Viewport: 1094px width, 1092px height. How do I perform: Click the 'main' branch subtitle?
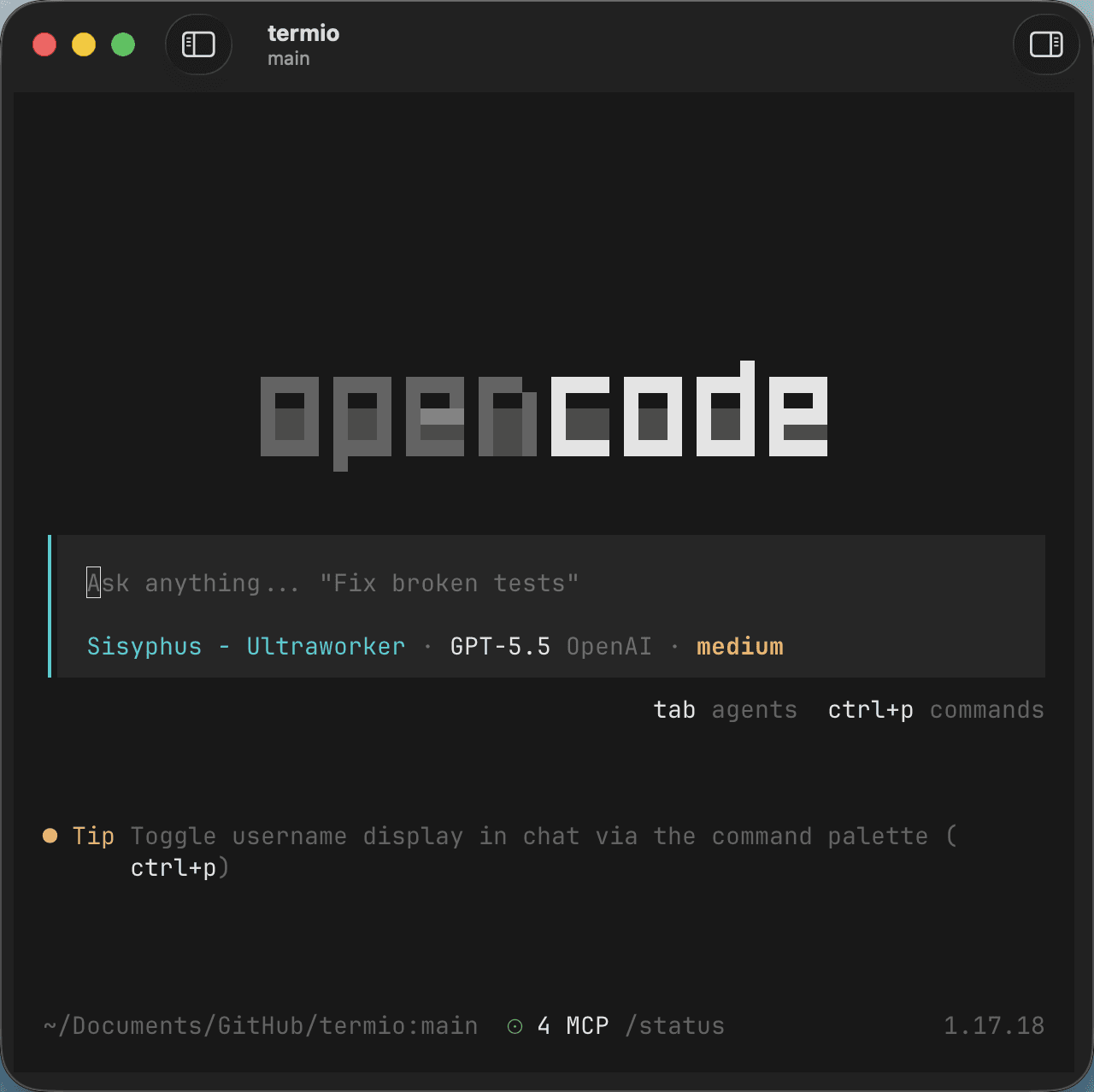289,59
